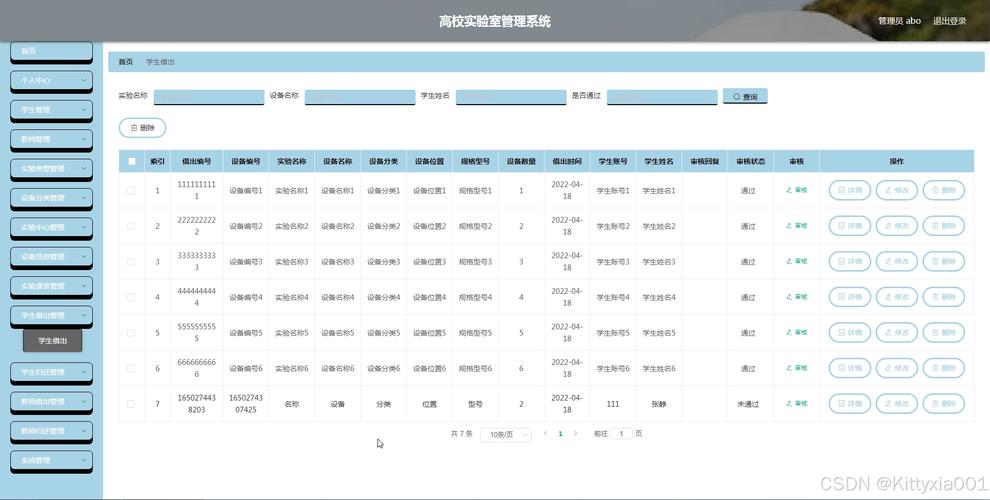Image resolution: width=990 pixels, height=500 pixels.
Task: Focus the 设备名称 search field
Action: coord(360,97)
